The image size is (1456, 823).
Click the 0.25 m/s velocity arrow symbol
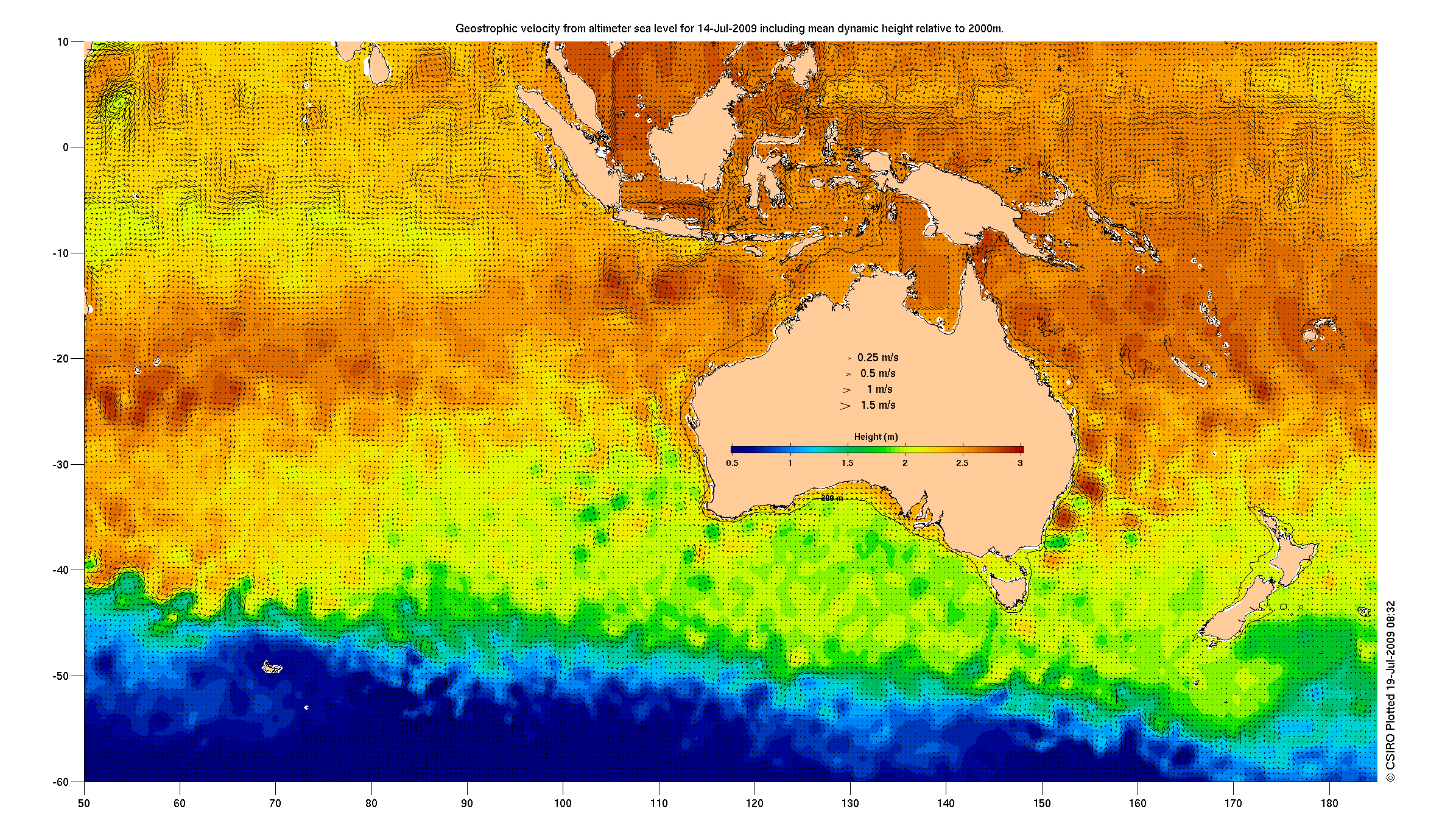[x=849, y=358]
